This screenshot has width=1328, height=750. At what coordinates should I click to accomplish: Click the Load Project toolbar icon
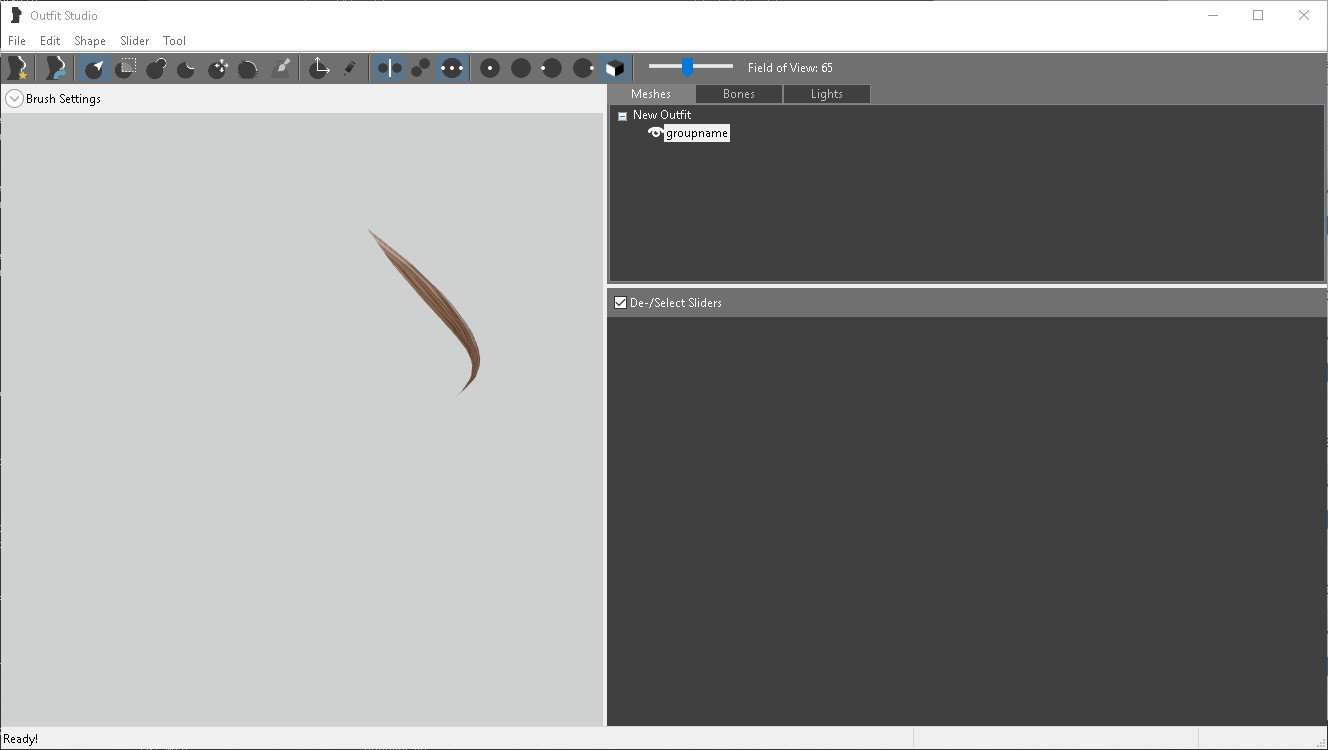coord(55,68)
